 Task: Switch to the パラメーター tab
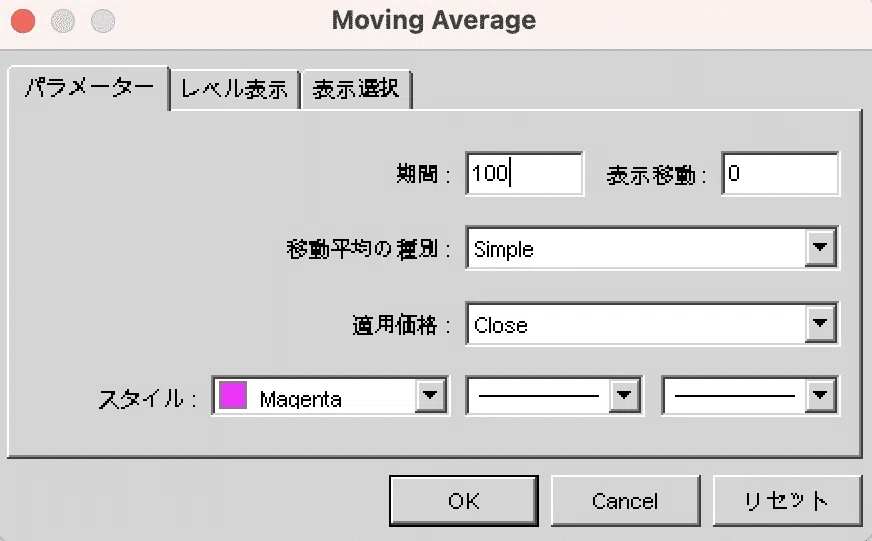[89, 88]
